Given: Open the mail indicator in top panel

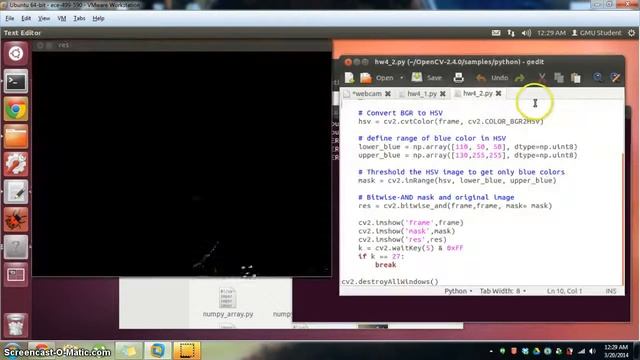Looking at the screenshot, I should click(496, 33).
